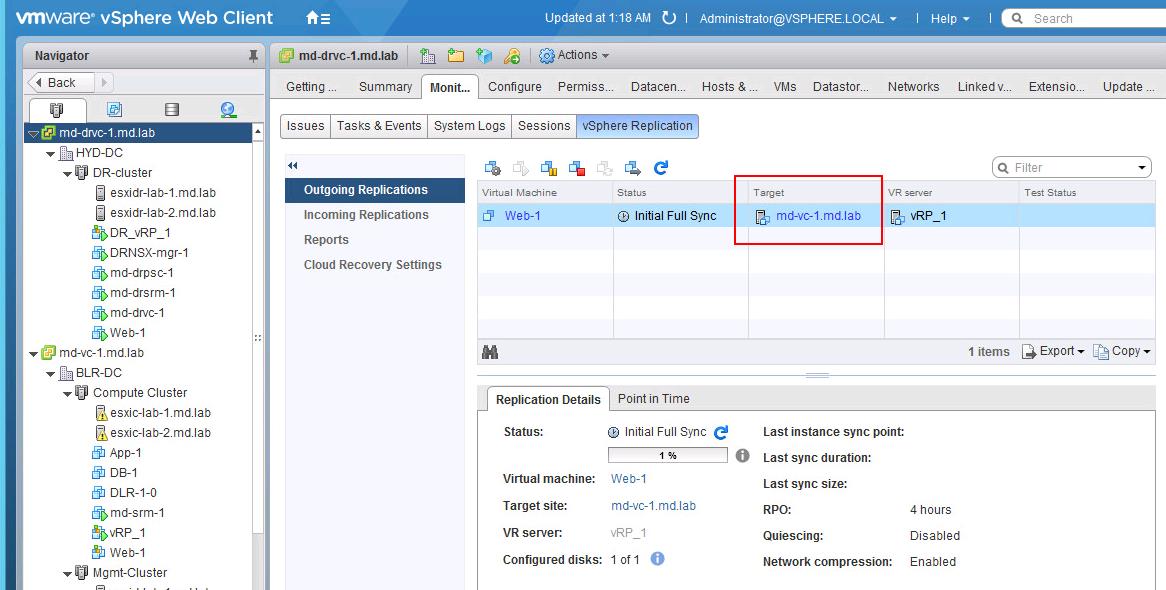Collapse the Mgmt-Cluster node
Viewport: 1166px width, 590px height.
point(68,574)
